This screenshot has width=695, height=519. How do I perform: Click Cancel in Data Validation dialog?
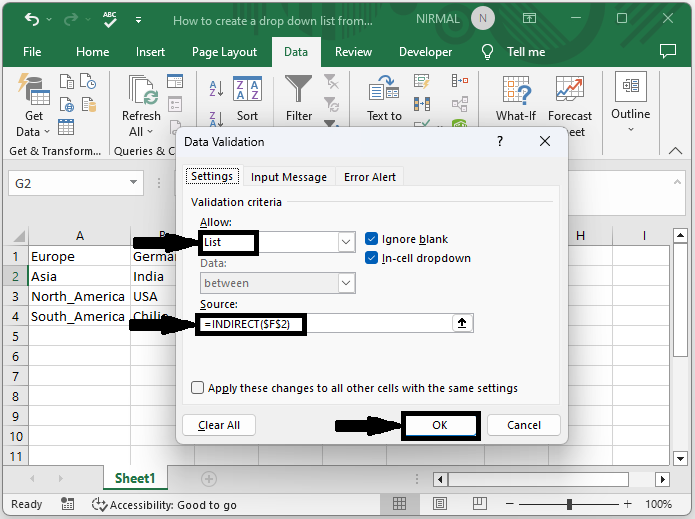point(523,425)
